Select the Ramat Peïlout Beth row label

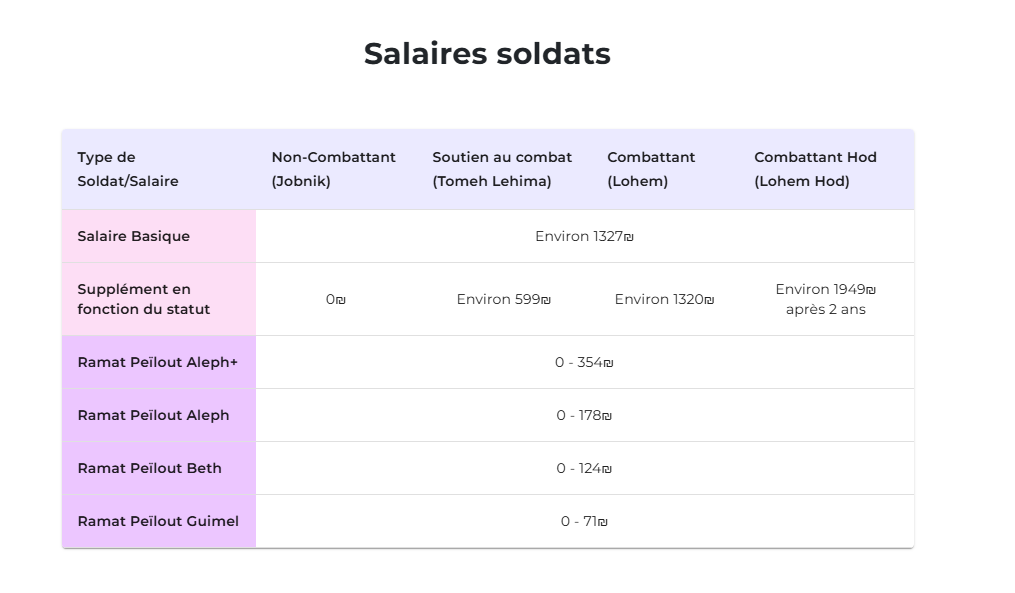coord(159,468)
